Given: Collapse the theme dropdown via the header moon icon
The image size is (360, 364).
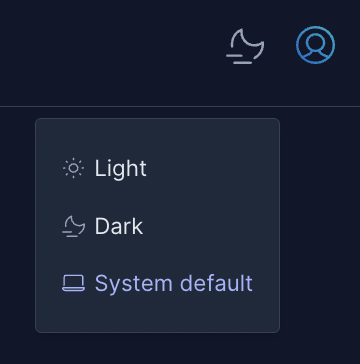Looking at the screenshot, I should tap(245, 46).
